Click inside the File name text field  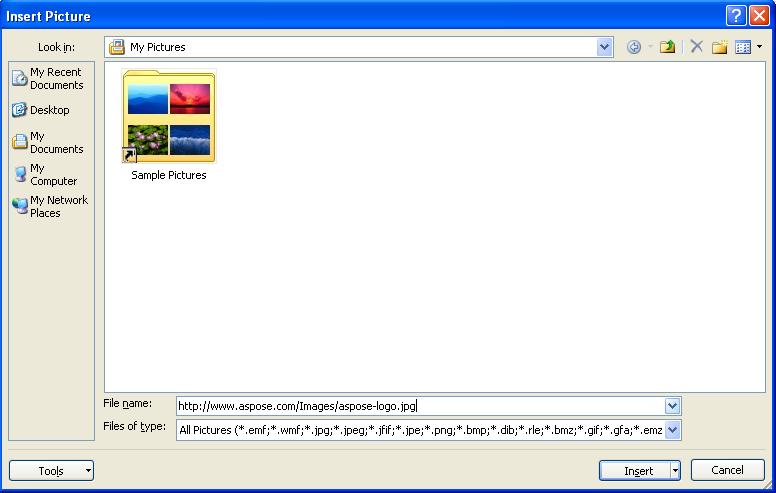point(420,406)
